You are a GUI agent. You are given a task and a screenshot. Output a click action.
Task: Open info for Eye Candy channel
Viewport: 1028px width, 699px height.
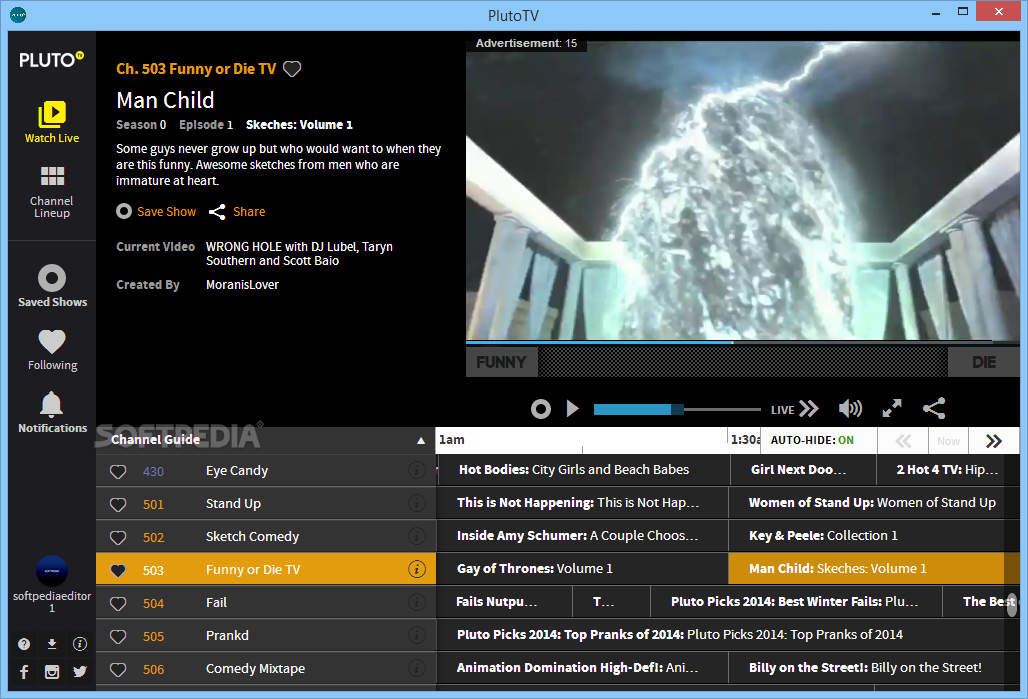tap(417, 470)
